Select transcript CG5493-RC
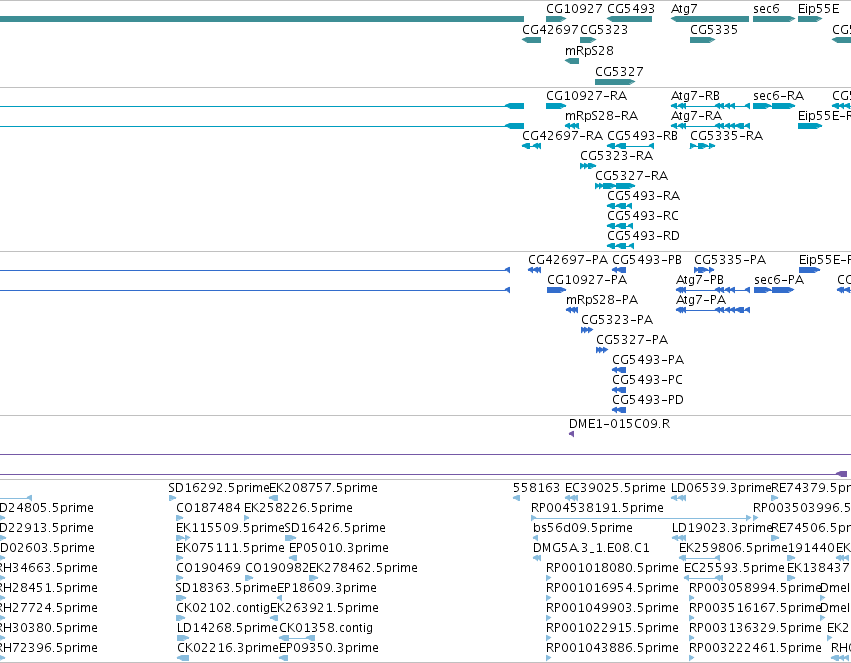 click(x=643, y=216)
